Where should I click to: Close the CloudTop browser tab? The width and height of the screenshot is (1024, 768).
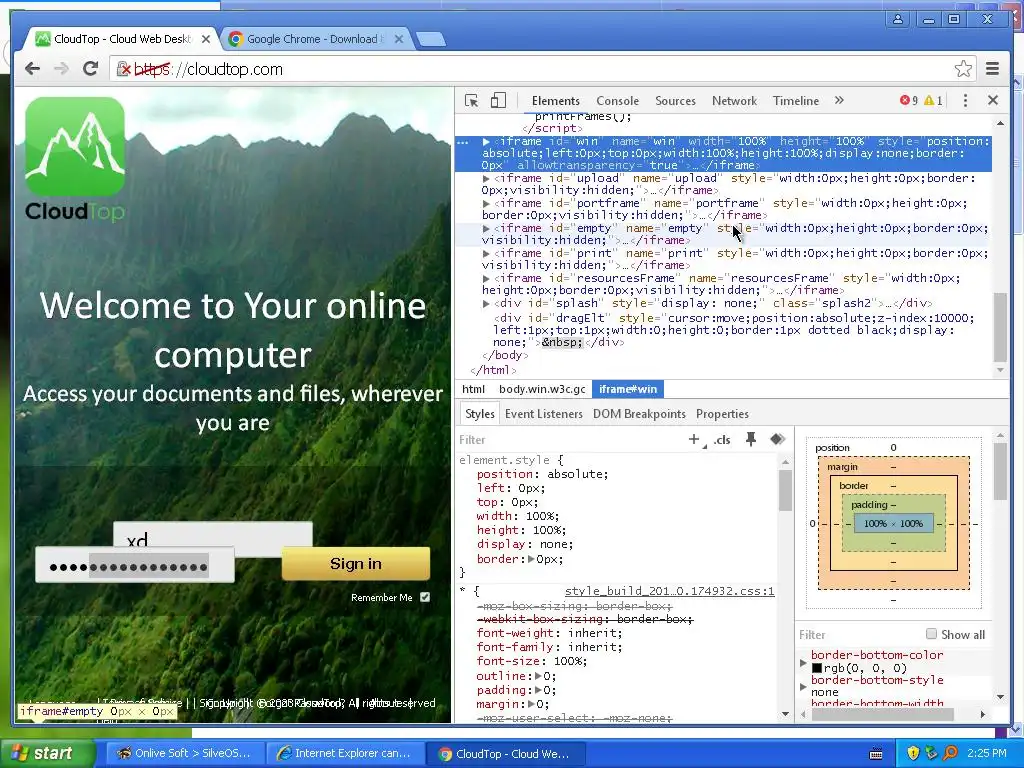click(206, 39)
